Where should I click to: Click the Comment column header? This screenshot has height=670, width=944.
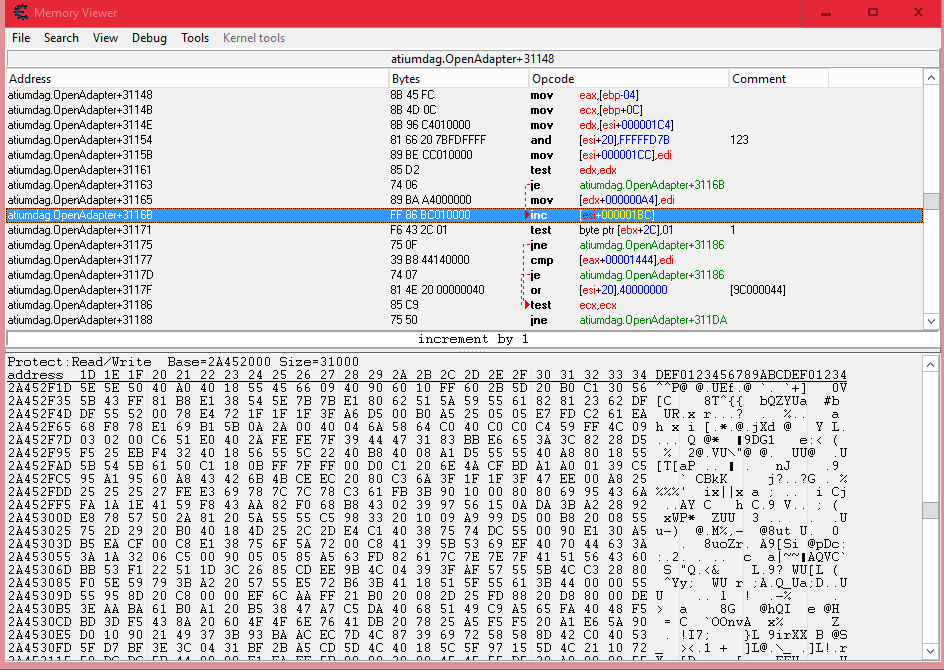(x=778, y=79)
